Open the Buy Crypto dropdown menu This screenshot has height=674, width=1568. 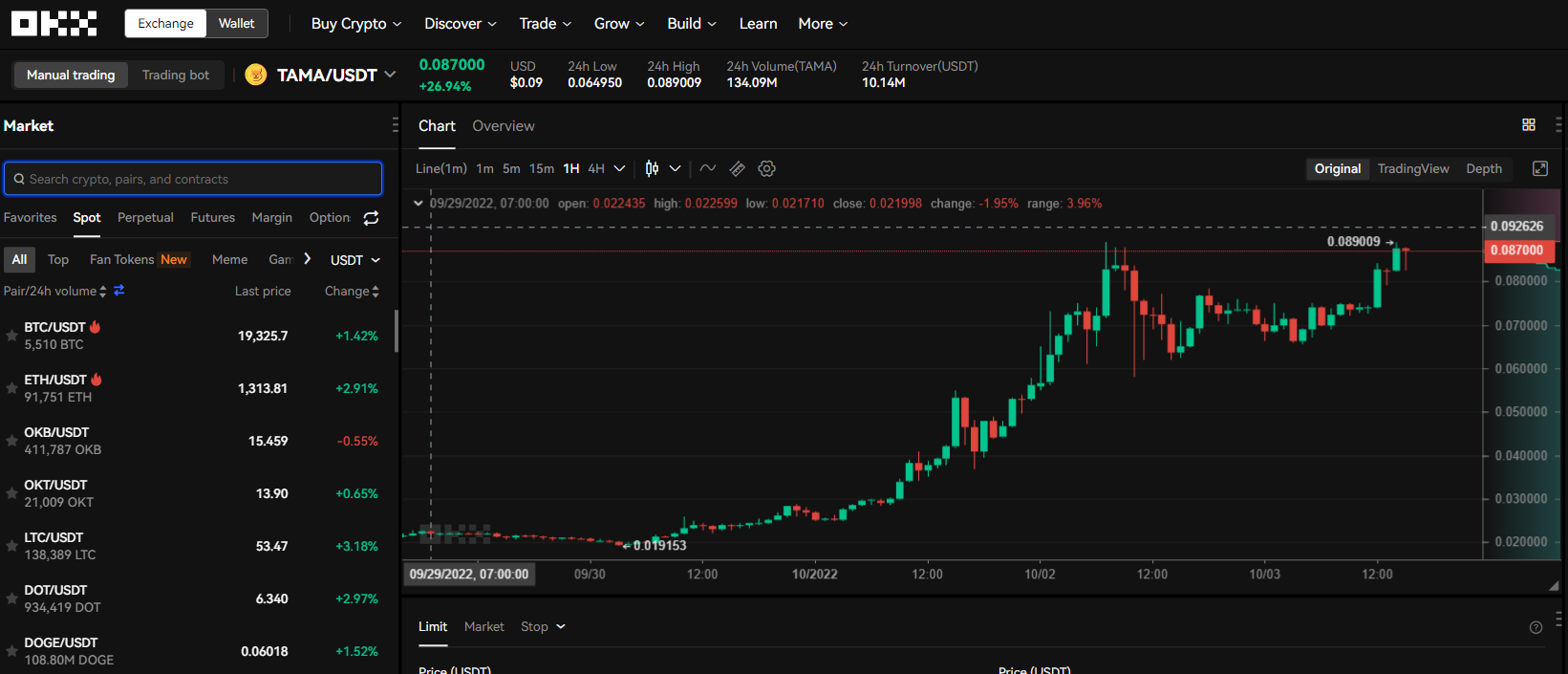(x=356, y=23)
